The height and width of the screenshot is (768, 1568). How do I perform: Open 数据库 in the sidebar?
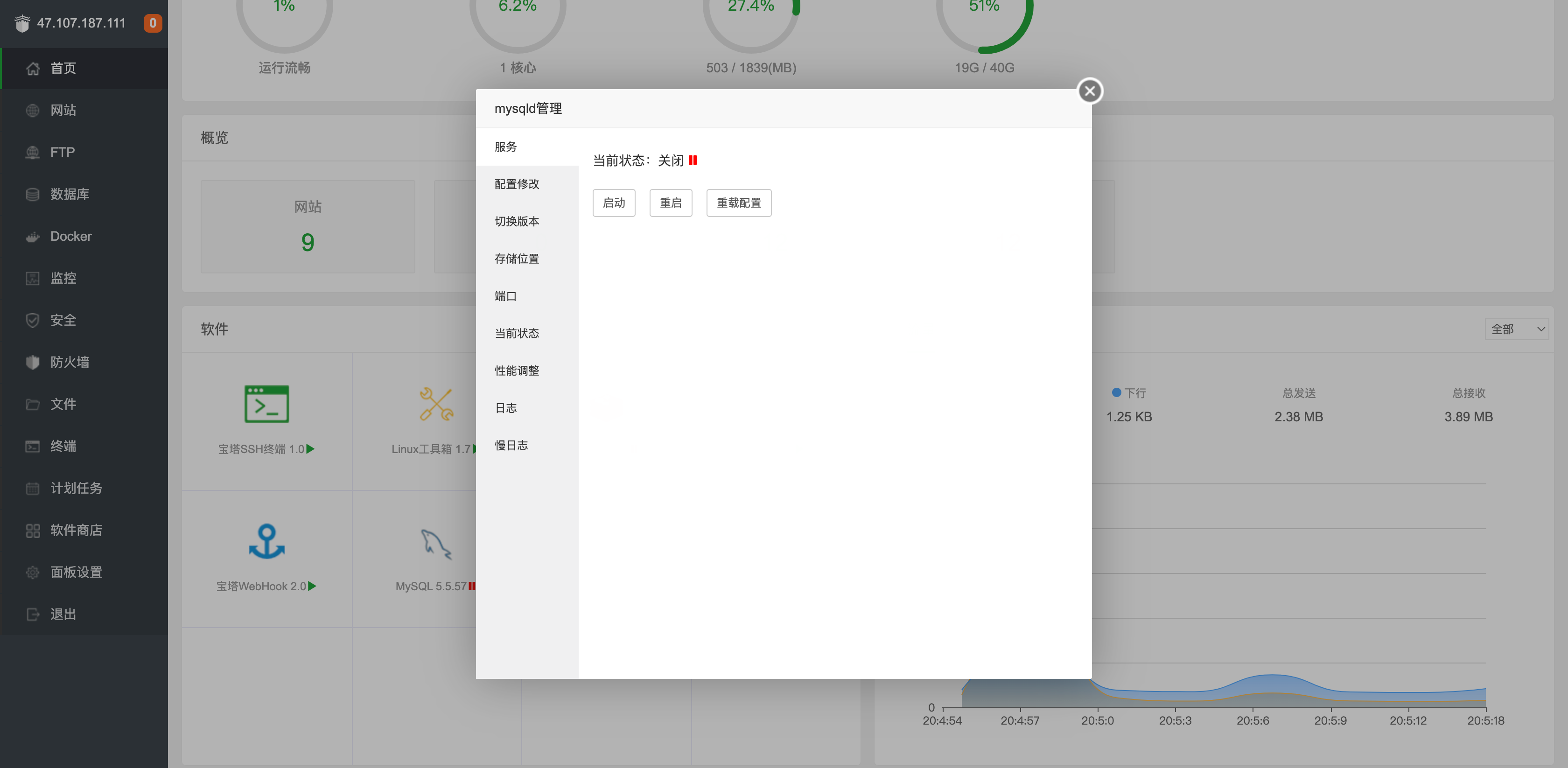[x=84, y=194]
